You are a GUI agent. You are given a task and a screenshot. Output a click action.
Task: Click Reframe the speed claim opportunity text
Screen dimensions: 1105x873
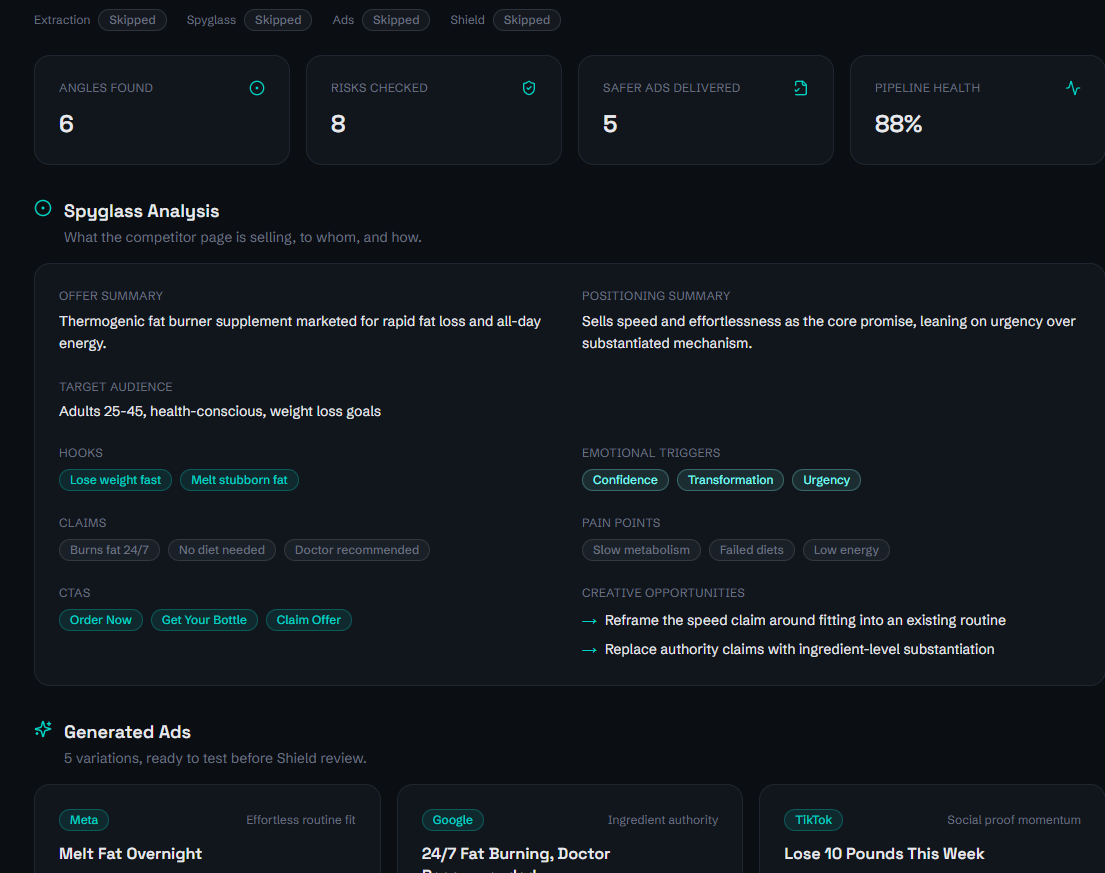(805, 621)
